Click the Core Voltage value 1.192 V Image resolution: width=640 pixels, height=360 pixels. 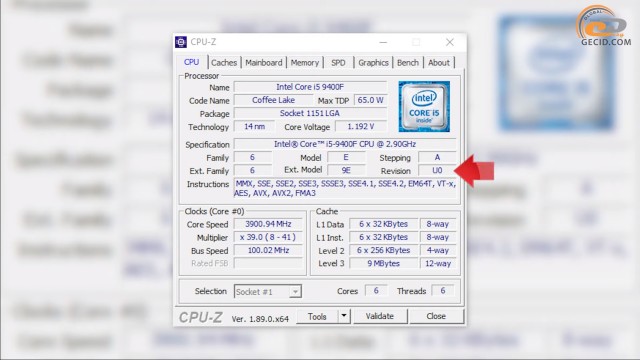361,127
